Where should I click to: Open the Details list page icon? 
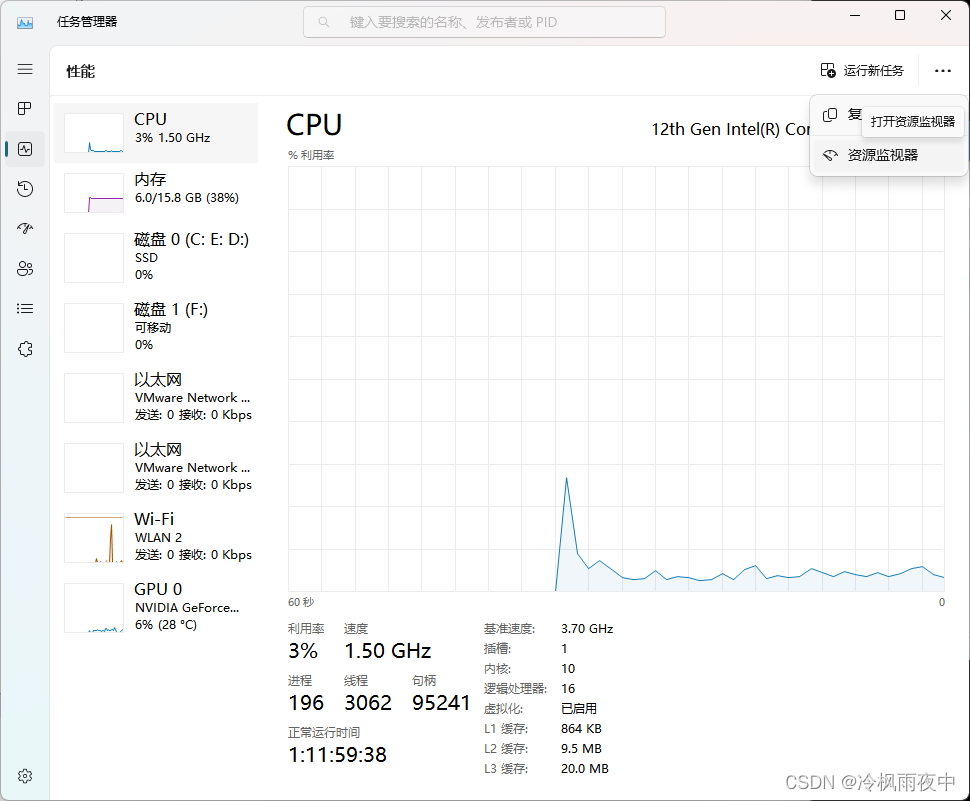pyautogui.click(x=25, y=309)
